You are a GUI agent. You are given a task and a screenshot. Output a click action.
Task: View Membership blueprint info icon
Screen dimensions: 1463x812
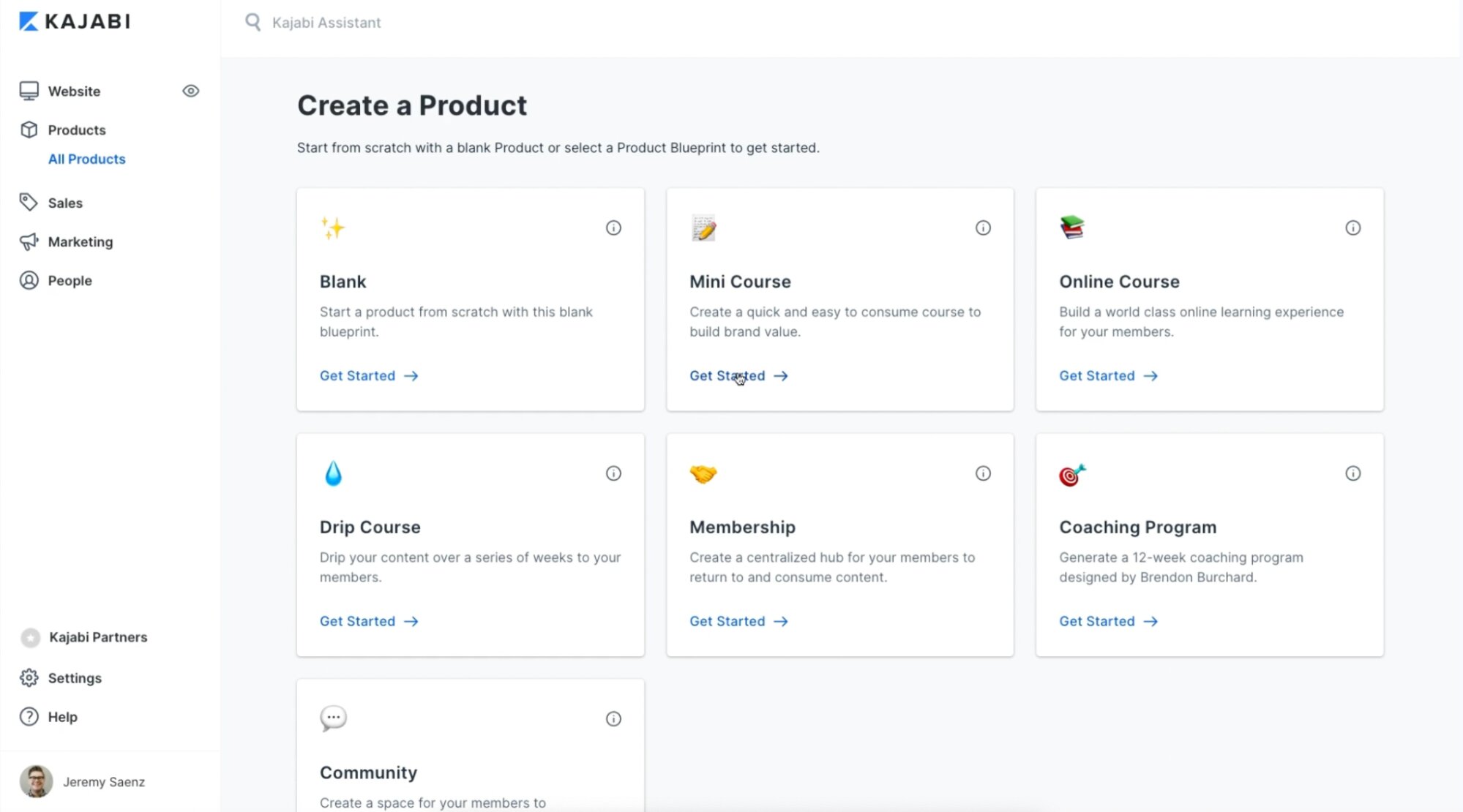click(983, 473)
